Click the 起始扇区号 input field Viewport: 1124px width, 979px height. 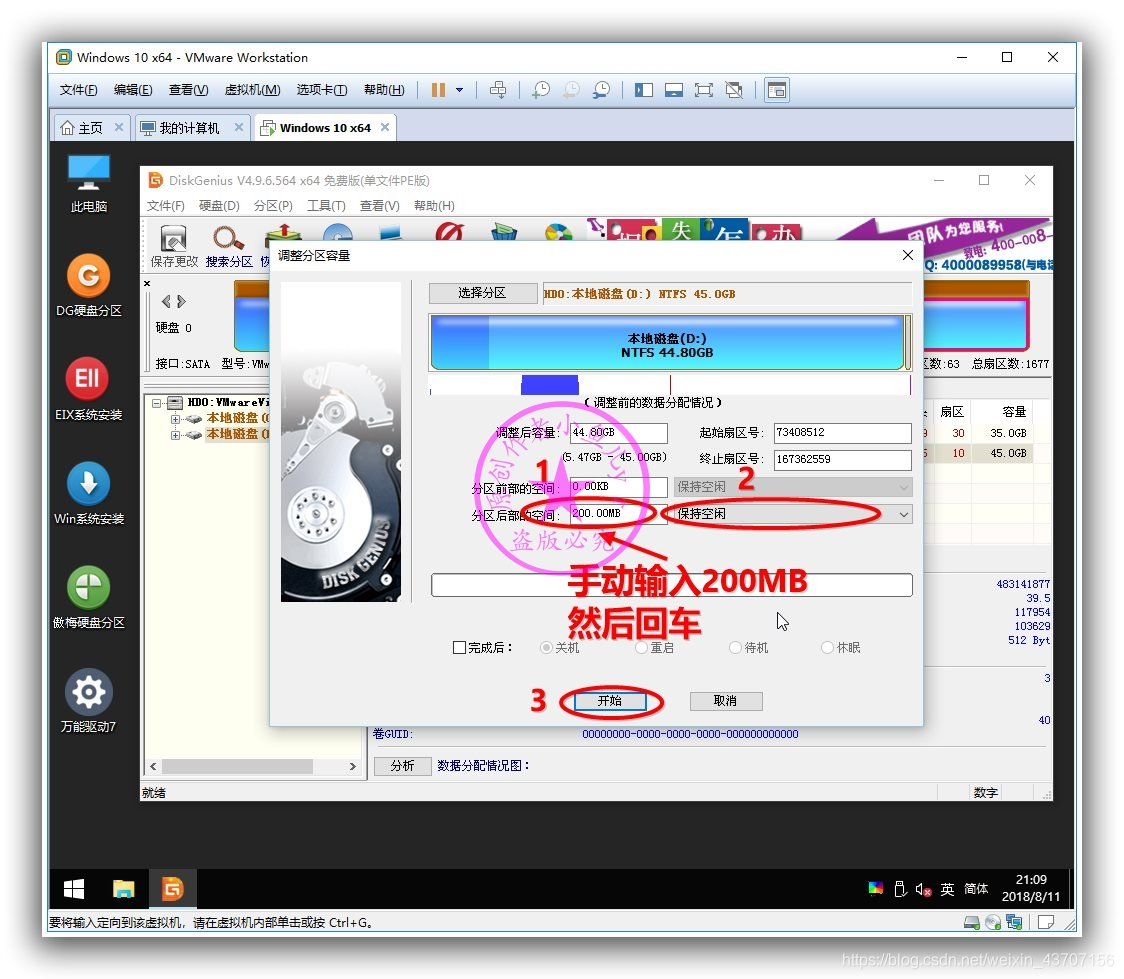coord(842,433)
